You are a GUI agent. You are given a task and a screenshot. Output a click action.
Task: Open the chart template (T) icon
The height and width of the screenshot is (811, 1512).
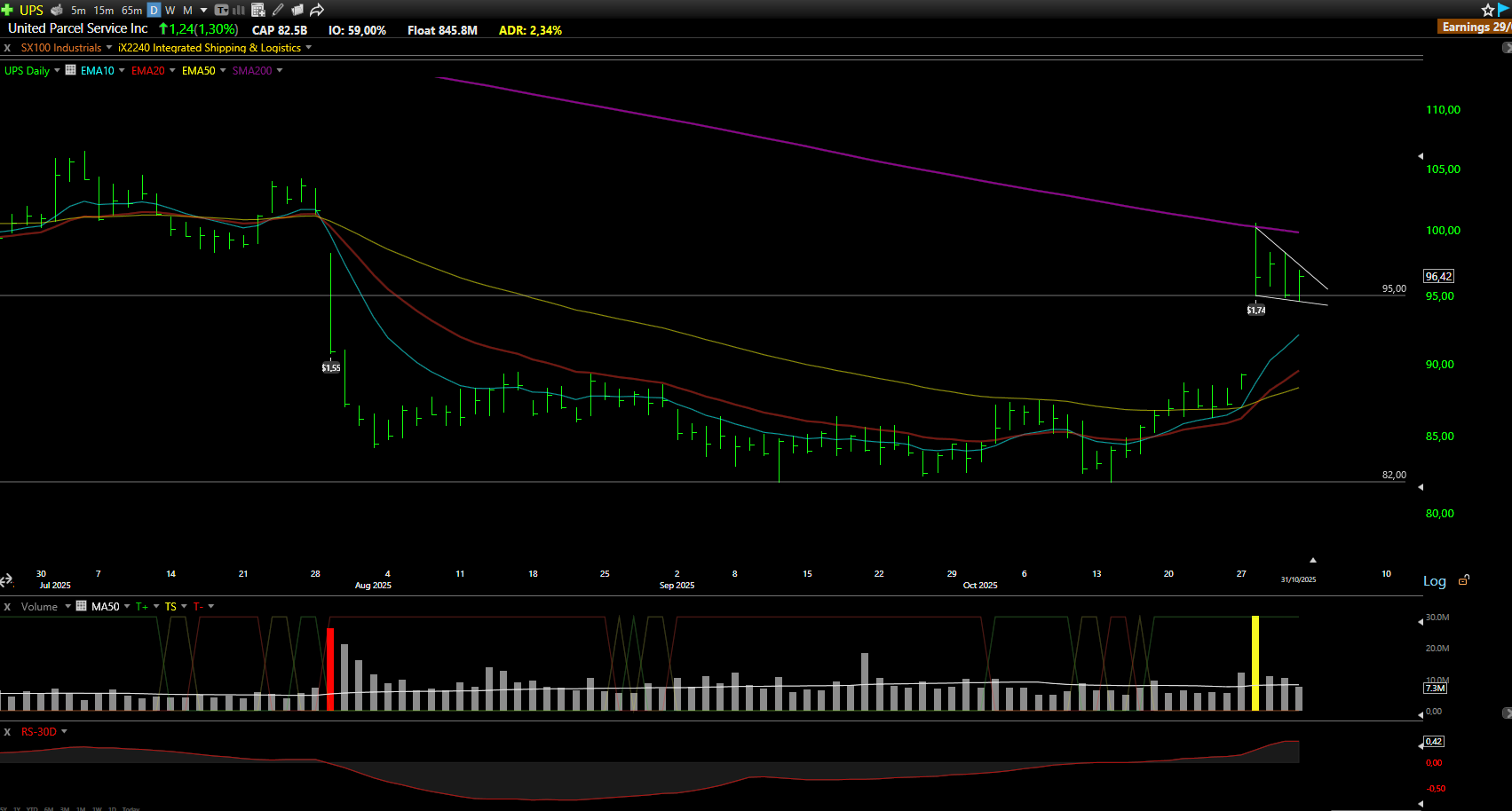[222, 10]
